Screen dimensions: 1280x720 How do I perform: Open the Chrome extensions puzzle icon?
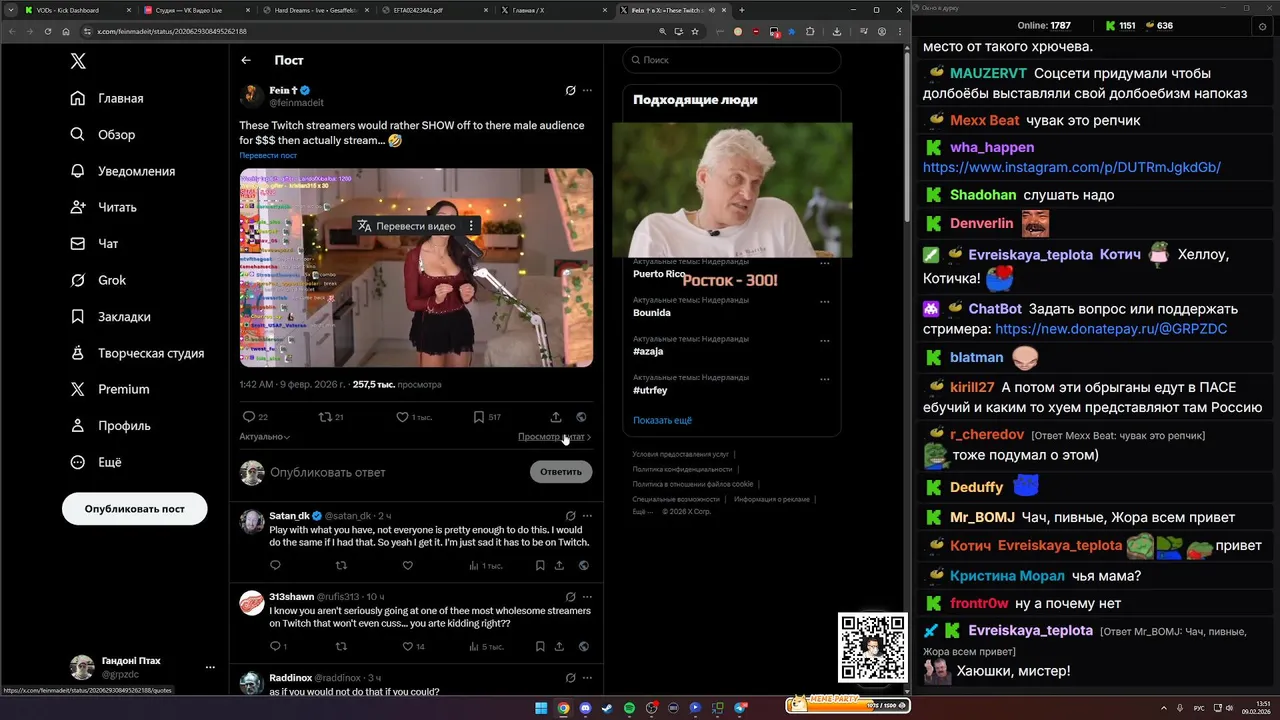point(810,31)
